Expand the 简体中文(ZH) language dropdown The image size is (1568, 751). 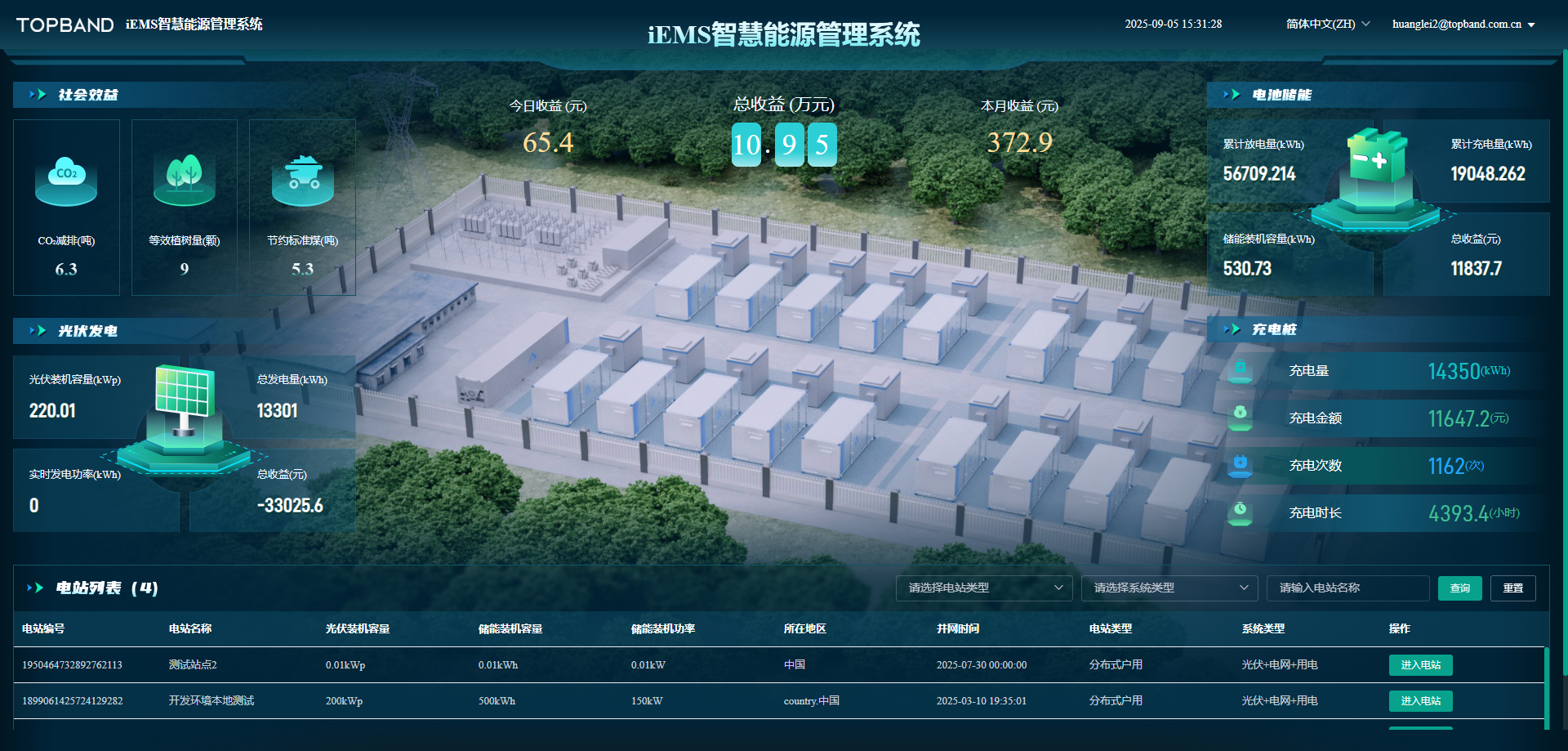[x=1326, y=24]
